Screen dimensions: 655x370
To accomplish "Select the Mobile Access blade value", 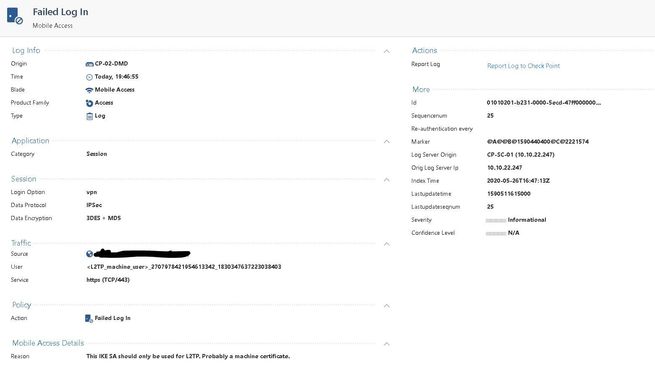I will point(114,89).
